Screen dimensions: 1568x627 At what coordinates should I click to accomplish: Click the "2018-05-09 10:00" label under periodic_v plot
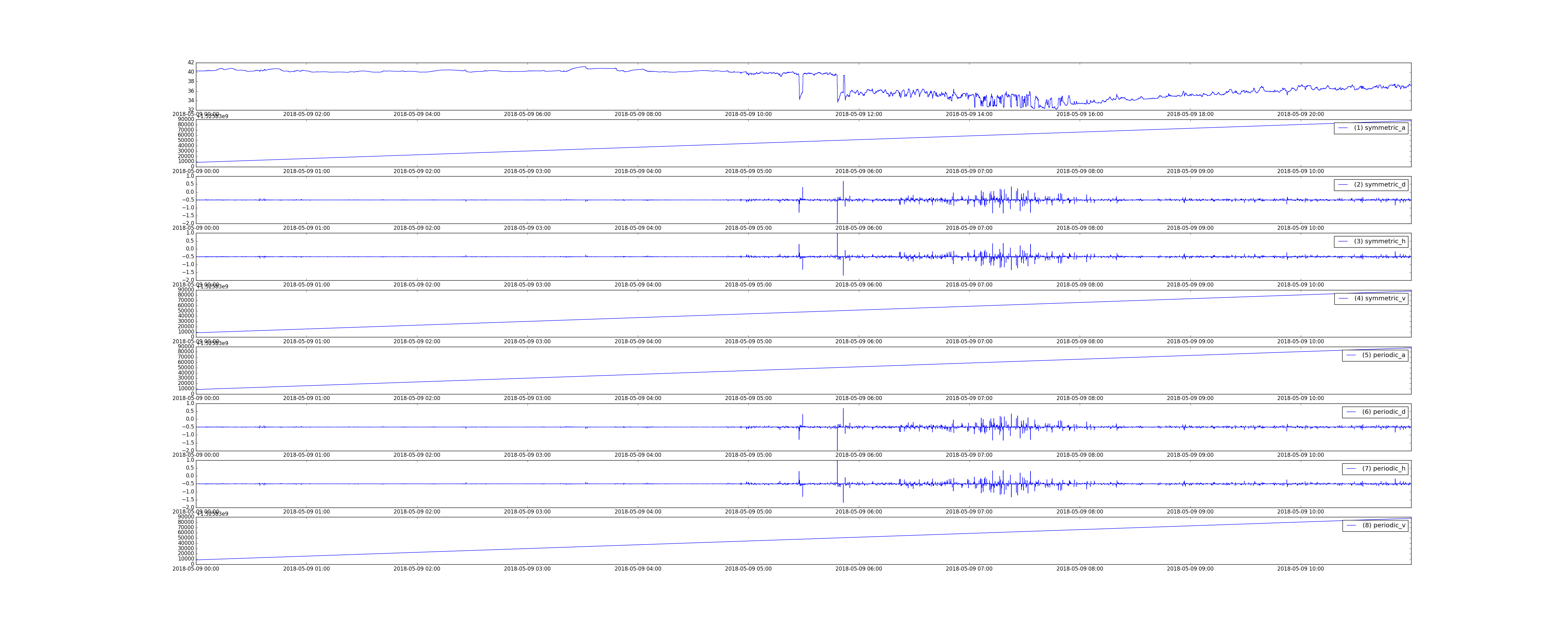1300,569
